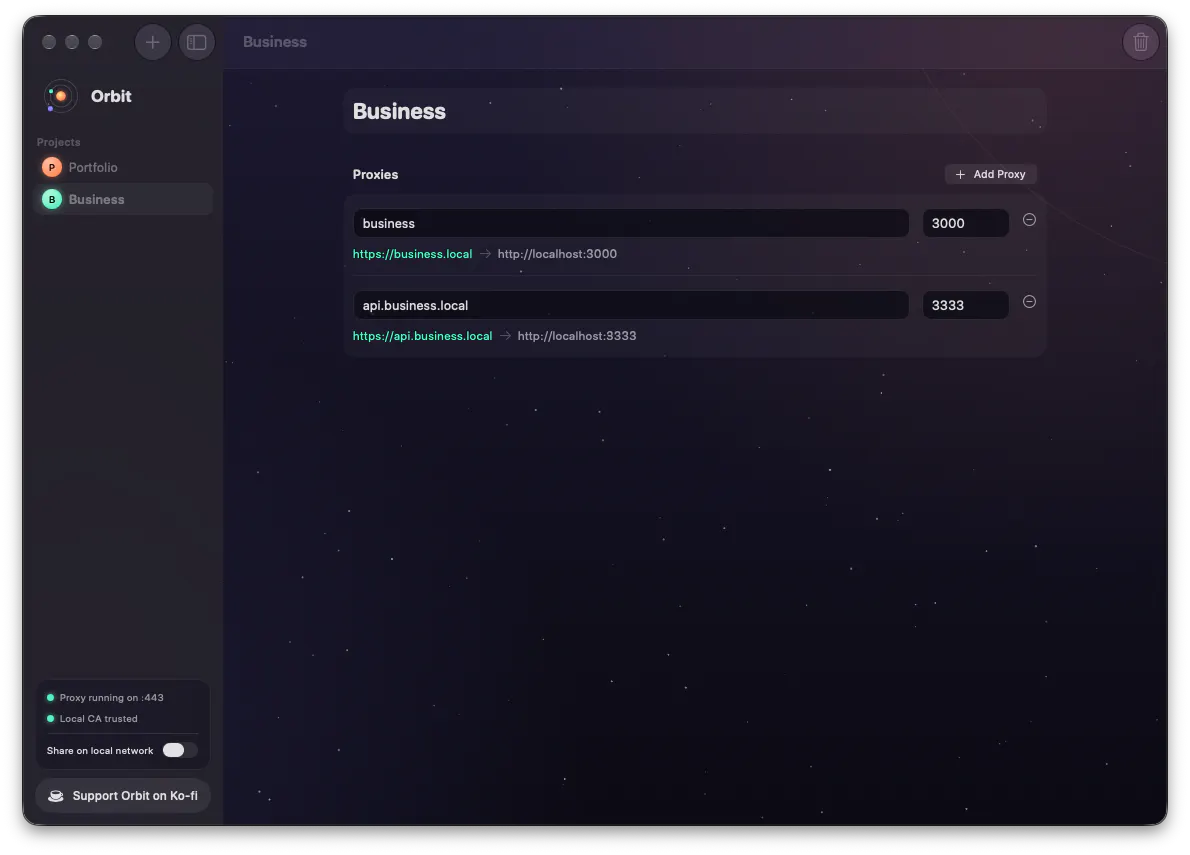Delete project with trash icon

(x=1141, y=42)
